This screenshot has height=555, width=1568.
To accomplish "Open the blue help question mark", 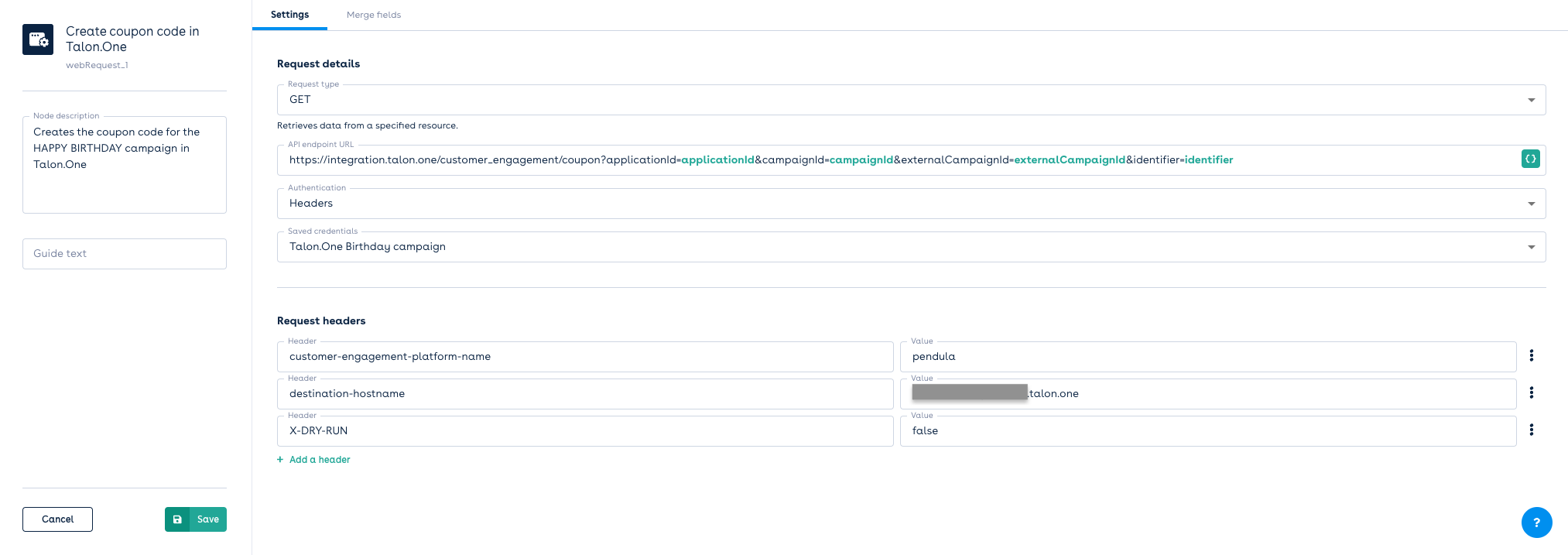I will click(1536, 522).
